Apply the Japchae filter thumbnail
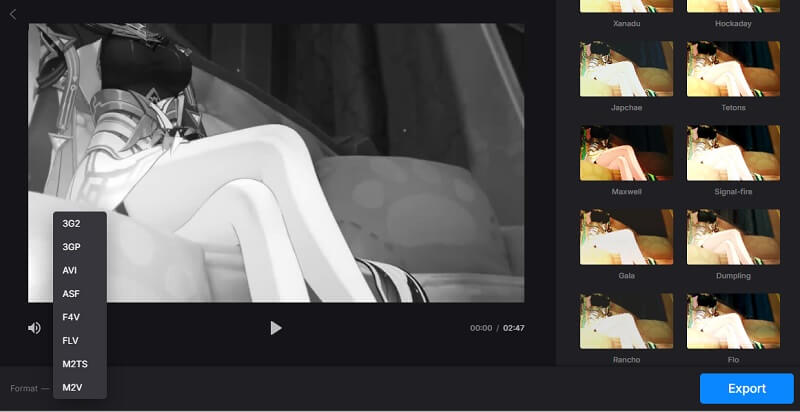 626,67
